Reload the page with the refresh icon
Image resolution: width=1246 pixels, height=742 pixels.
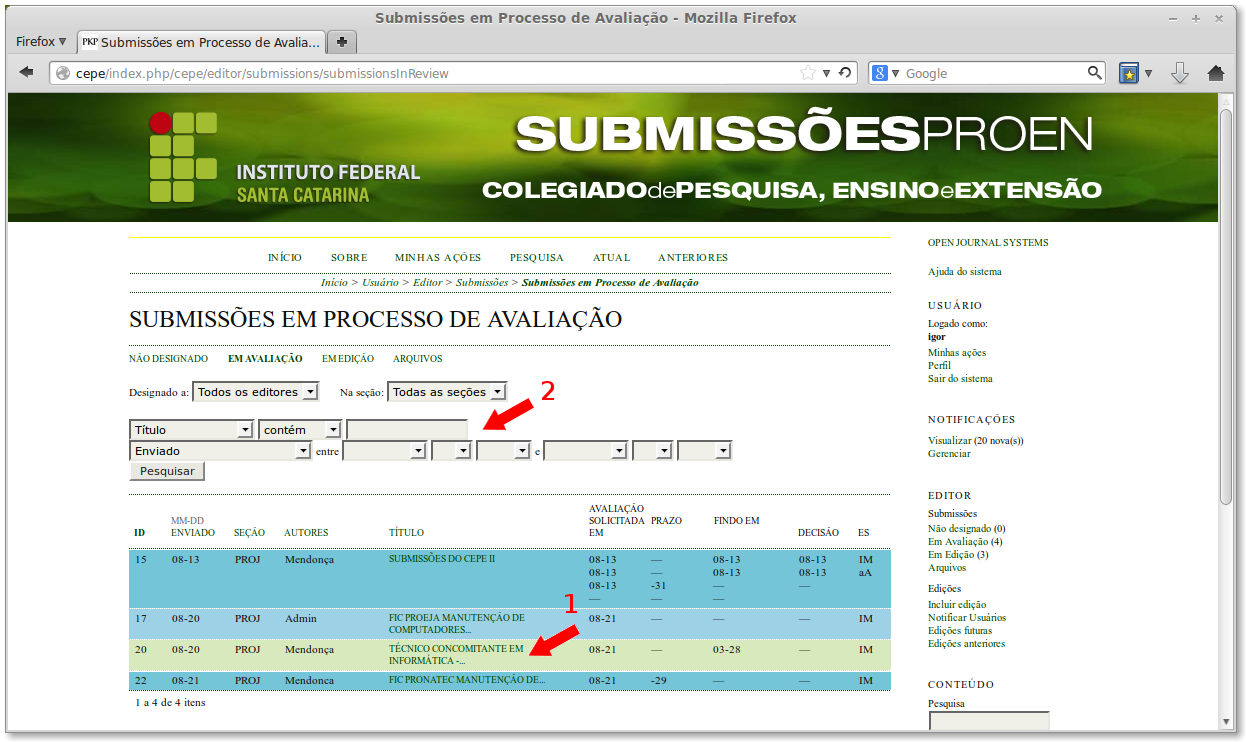(844, 72)
